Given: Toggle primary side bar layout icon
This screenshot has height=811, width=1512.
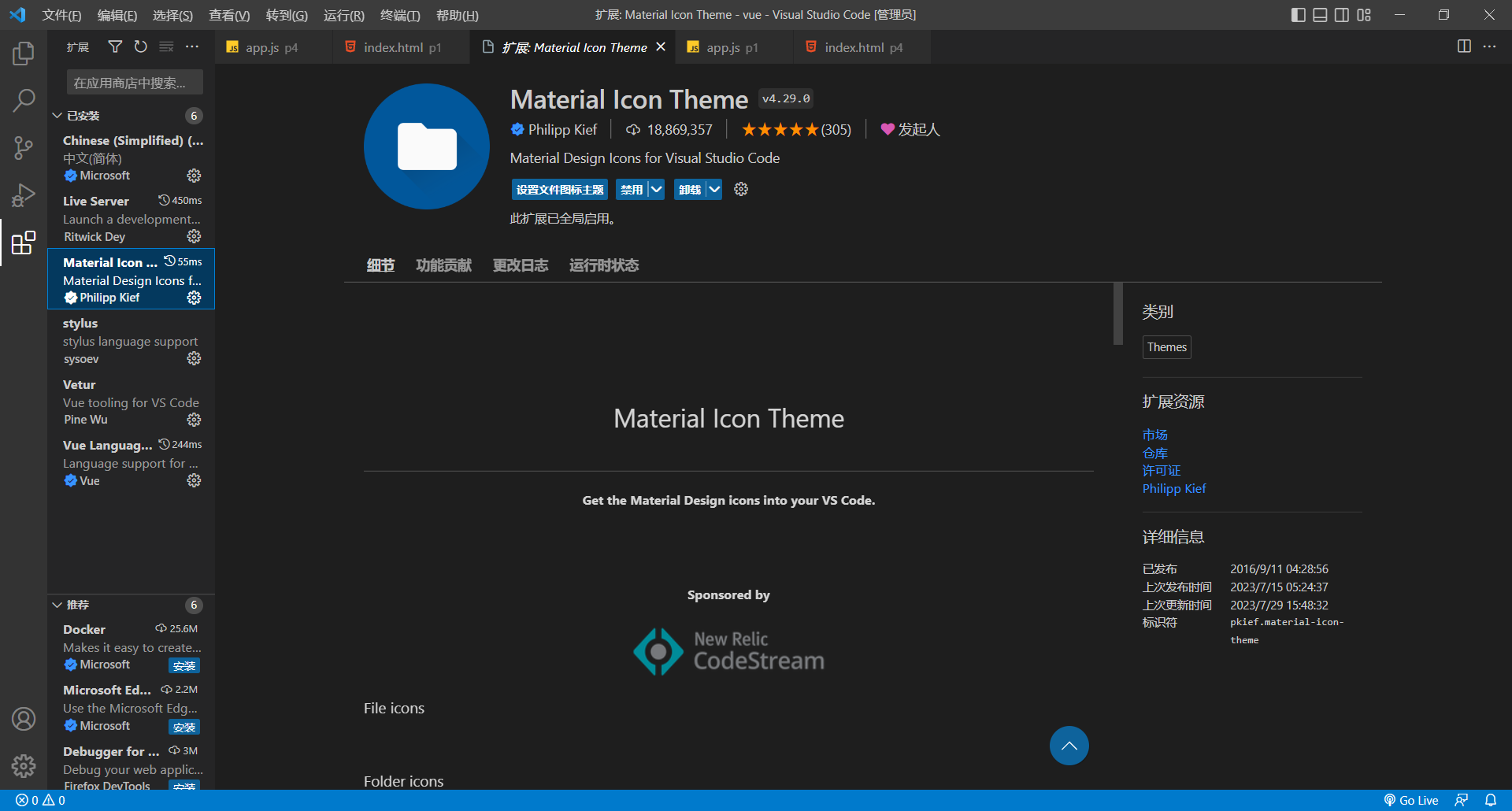Looking at the screenshot, I should pyautogui.click(x=1299, y=15).
